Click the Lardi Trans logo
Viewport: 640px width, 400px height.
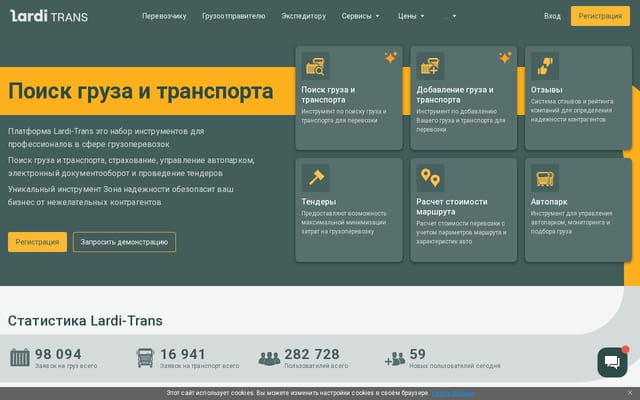coord(49,16)
